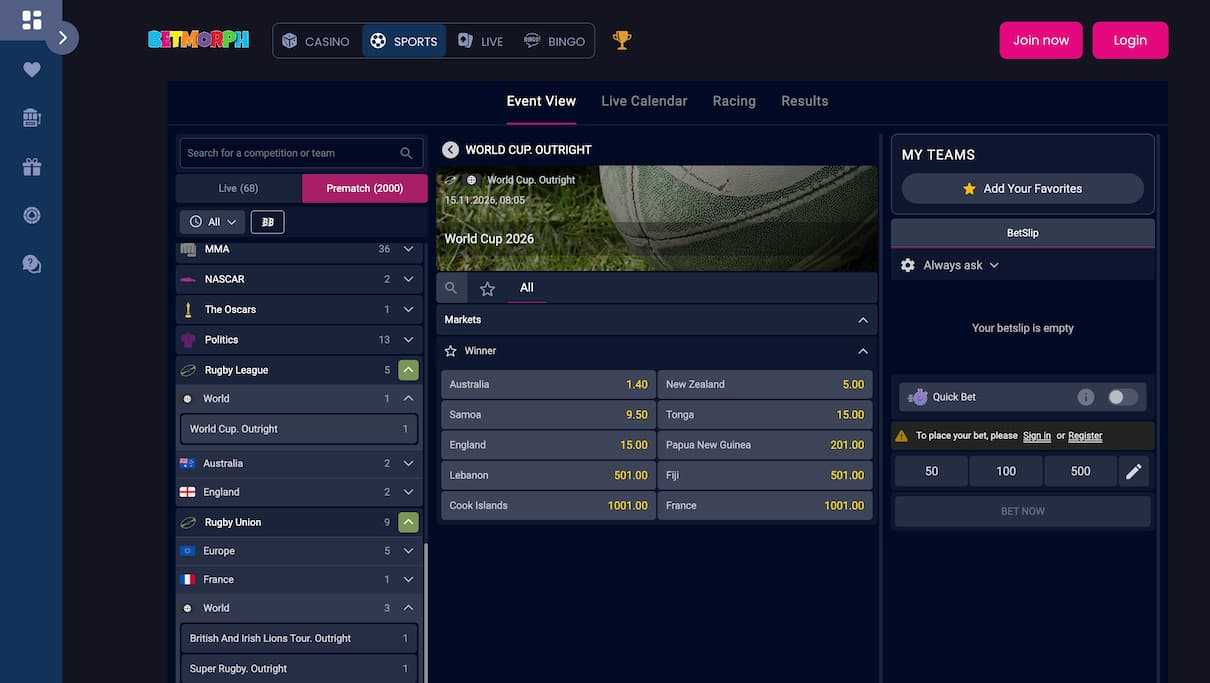This screenshot has width=1210, height=683.
Task: Select Australia at odds 1.40
Action: click(x=548, y=384)
